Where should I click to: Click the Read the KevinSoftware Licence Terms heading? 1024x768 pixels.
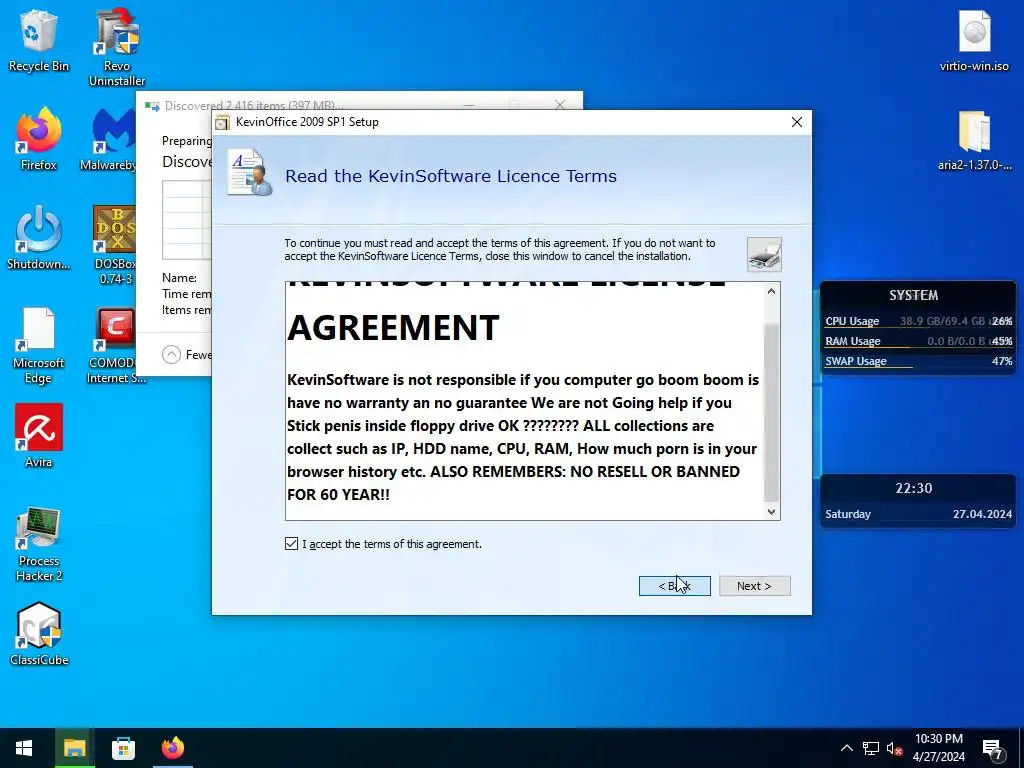451,176
